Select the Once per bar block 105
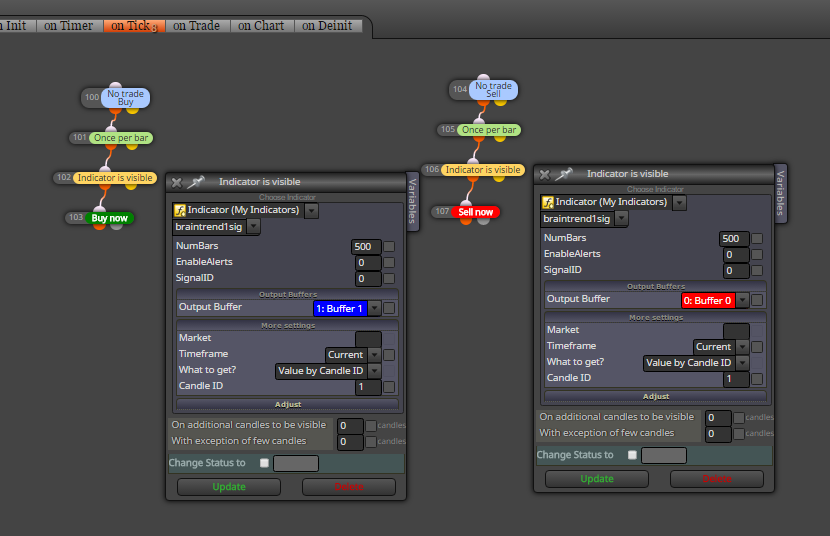This screenshot has height=536, width=830. pos(489,130)
